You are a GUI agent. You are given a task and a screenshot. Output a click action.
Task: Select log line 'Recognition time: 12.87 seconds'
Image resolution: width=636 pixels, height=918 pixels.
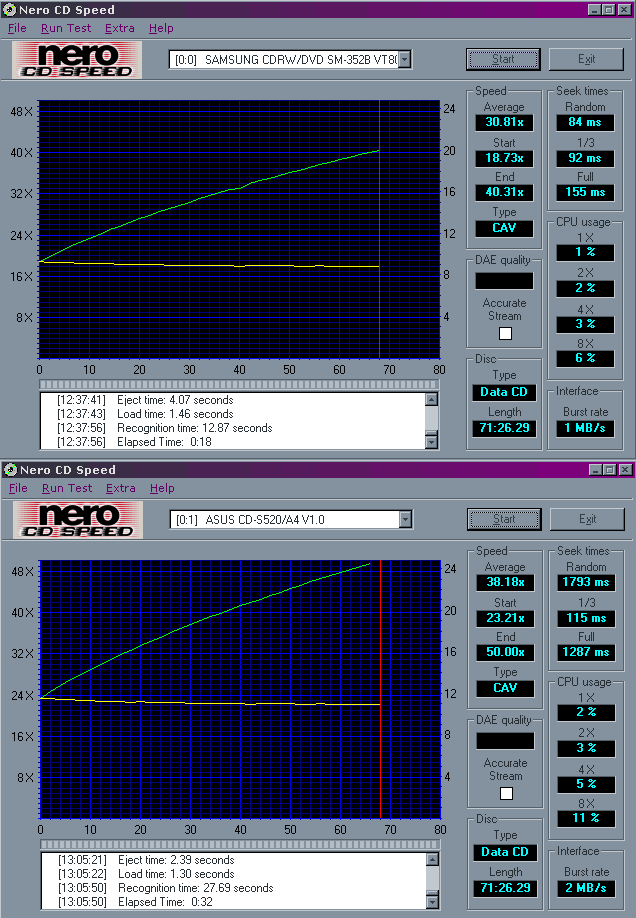[x=165, y=428]
